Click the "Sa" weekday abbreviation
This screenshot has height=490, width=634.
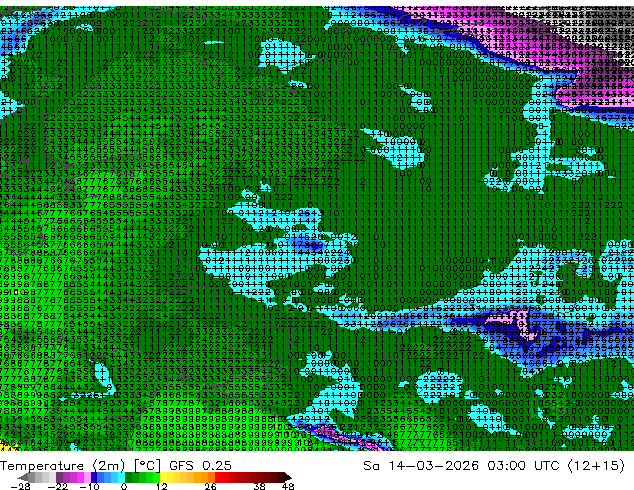[372, 466]
